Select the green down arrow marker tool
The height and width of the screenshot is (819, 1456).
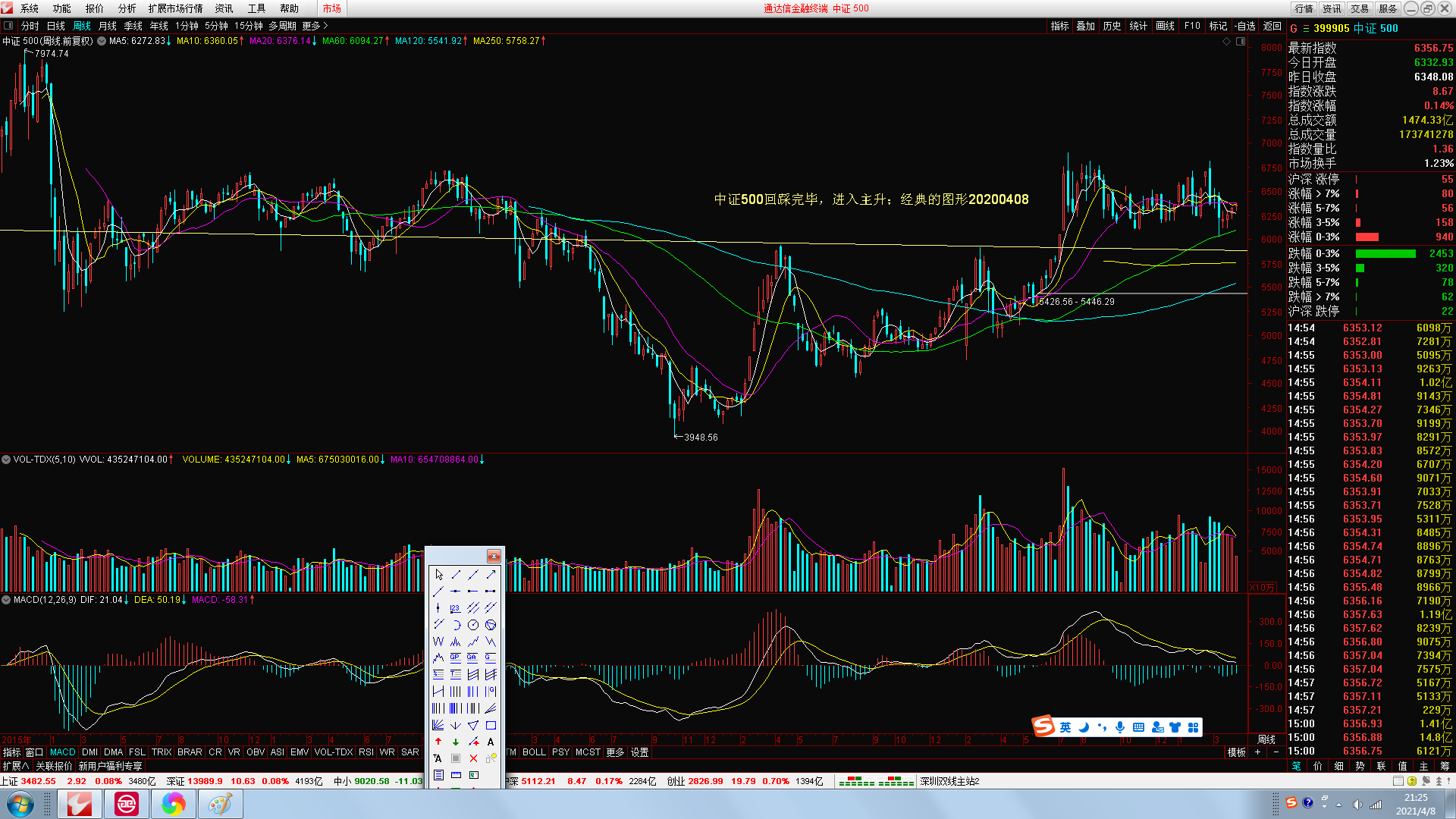pyautogui.click(x=456, y=742)
